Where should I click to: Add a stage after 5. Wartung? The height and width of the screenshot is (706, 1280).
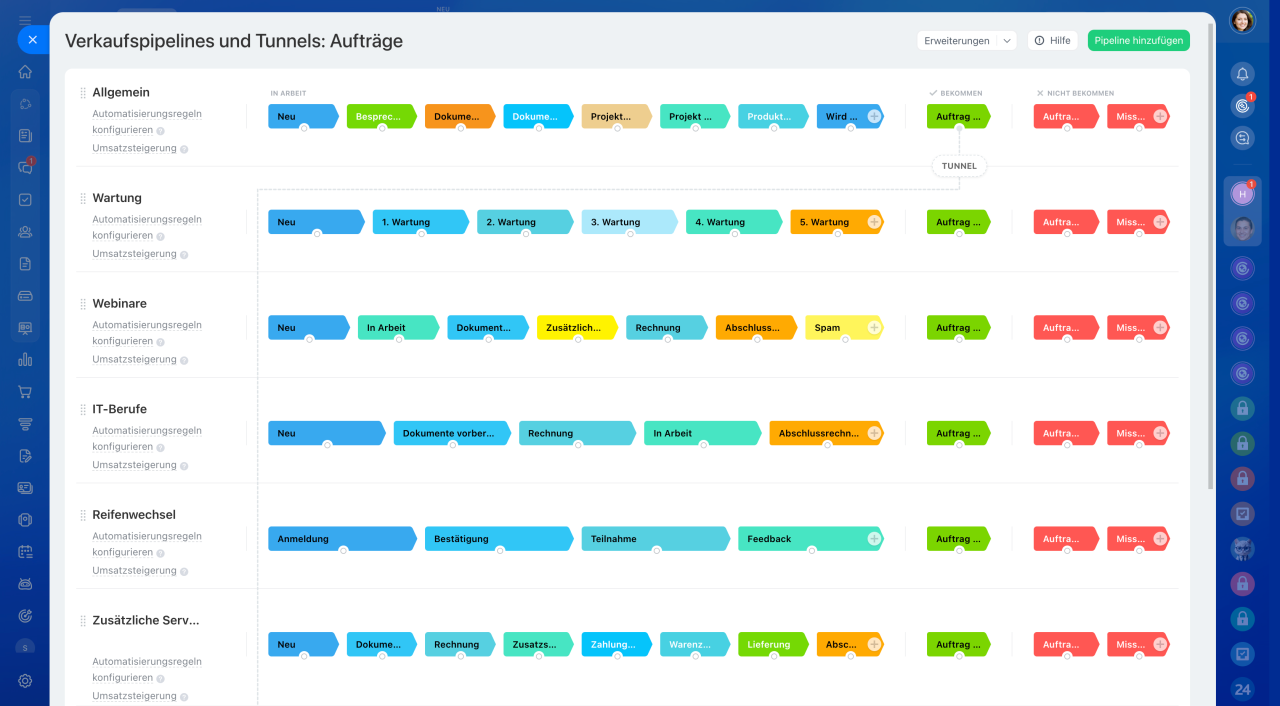[x=874, y=222]
